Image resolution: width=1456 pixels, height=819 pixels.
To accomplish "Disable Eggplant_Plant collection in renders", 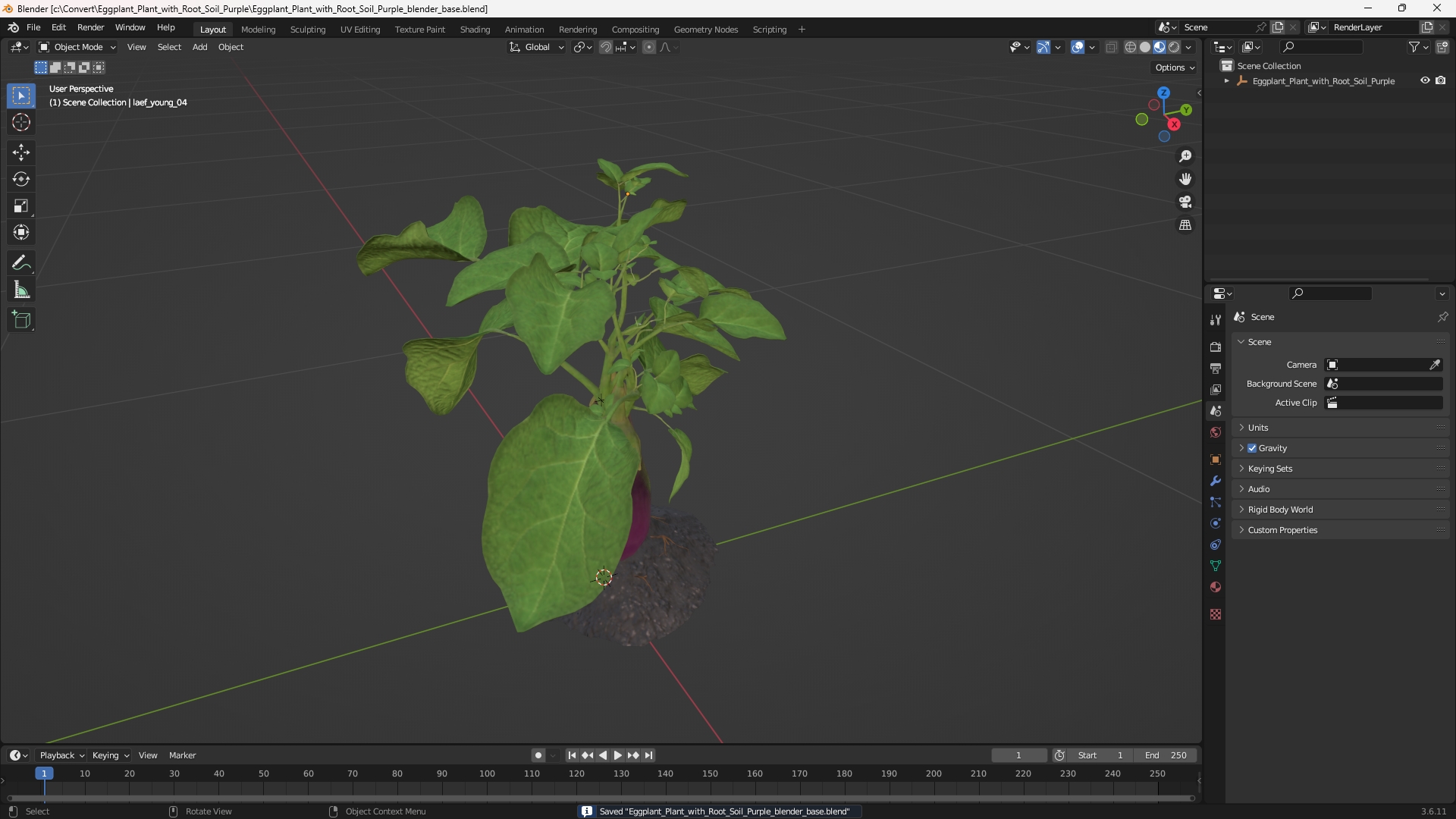I will (1441, 80).
